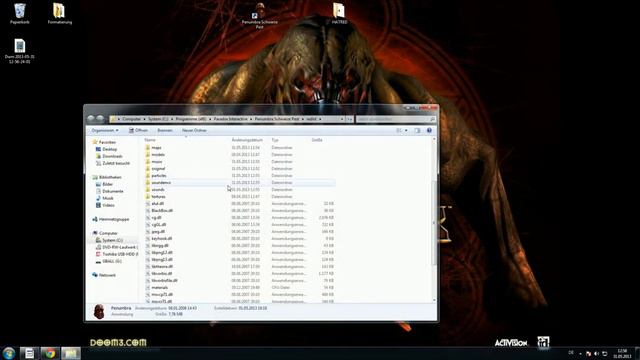Sort by the Name column header

[150, 140]
